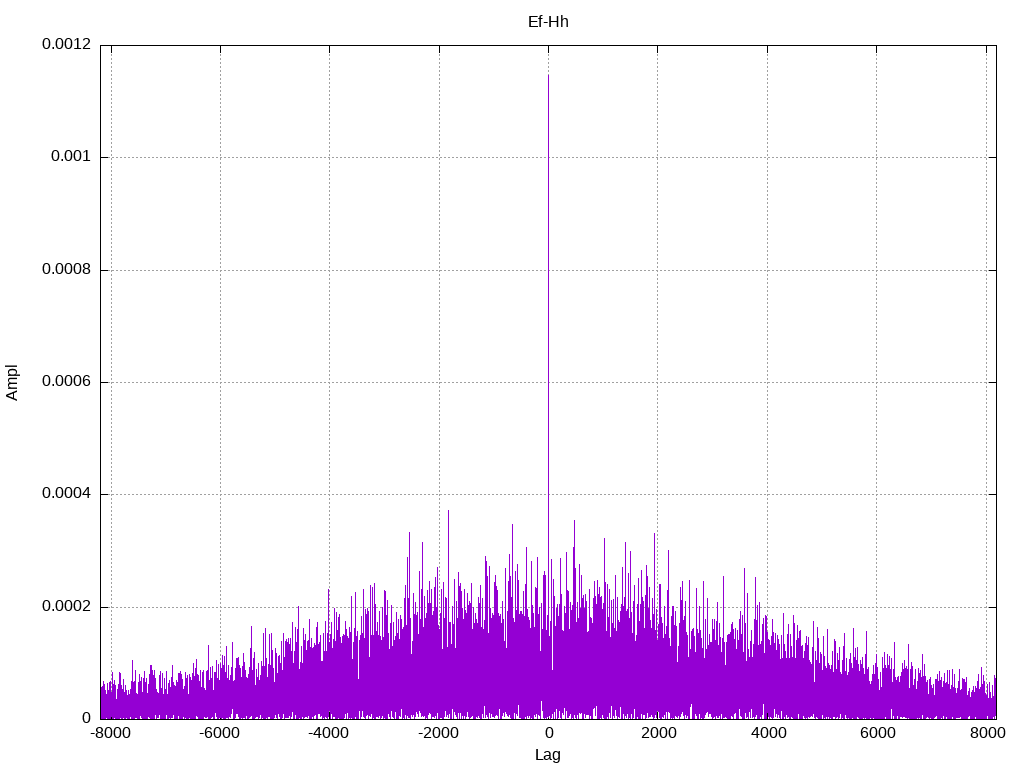Click x-axis tick label 8000
Image resolution: width=1024 pixels, height=768 pixels.
click(x=987, y=733)
